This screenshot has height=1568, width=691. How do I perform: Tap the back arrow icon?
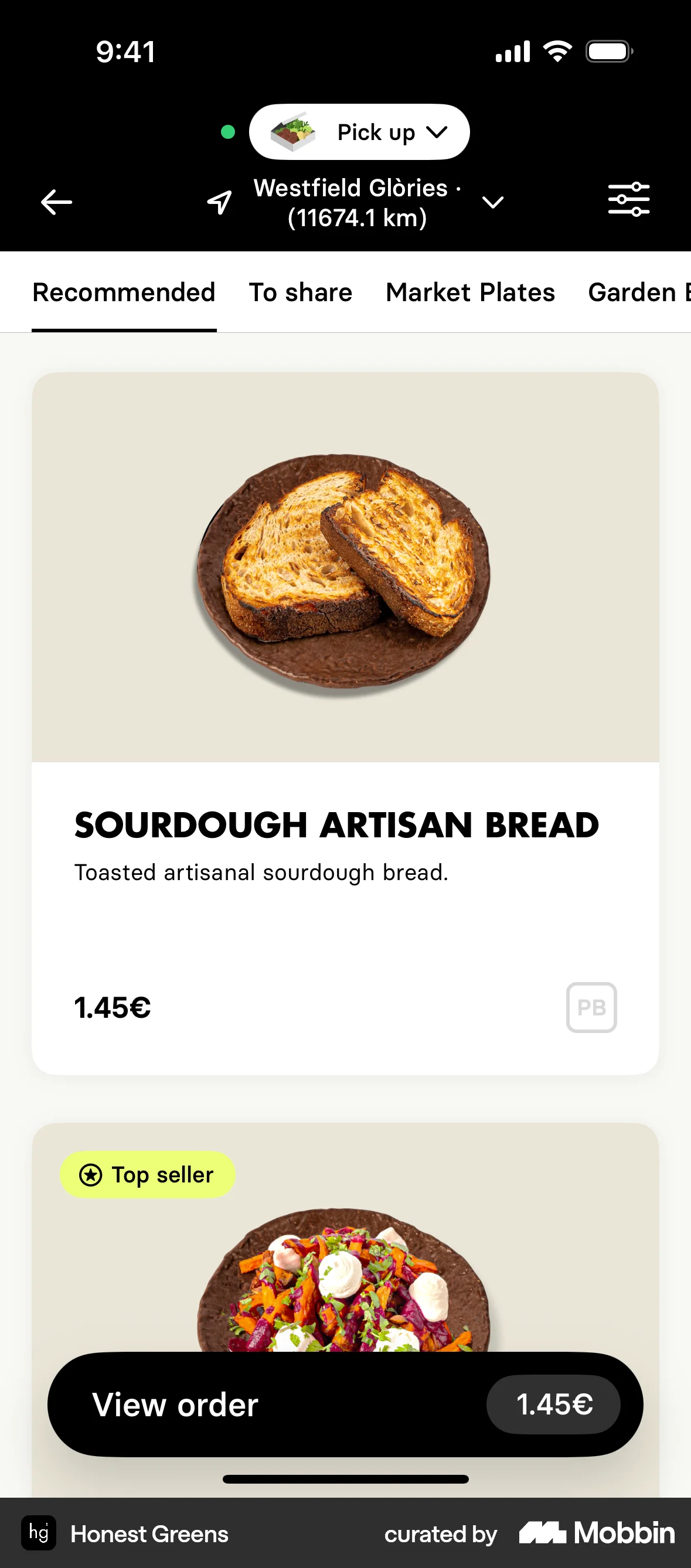click(x=56, y=202)
